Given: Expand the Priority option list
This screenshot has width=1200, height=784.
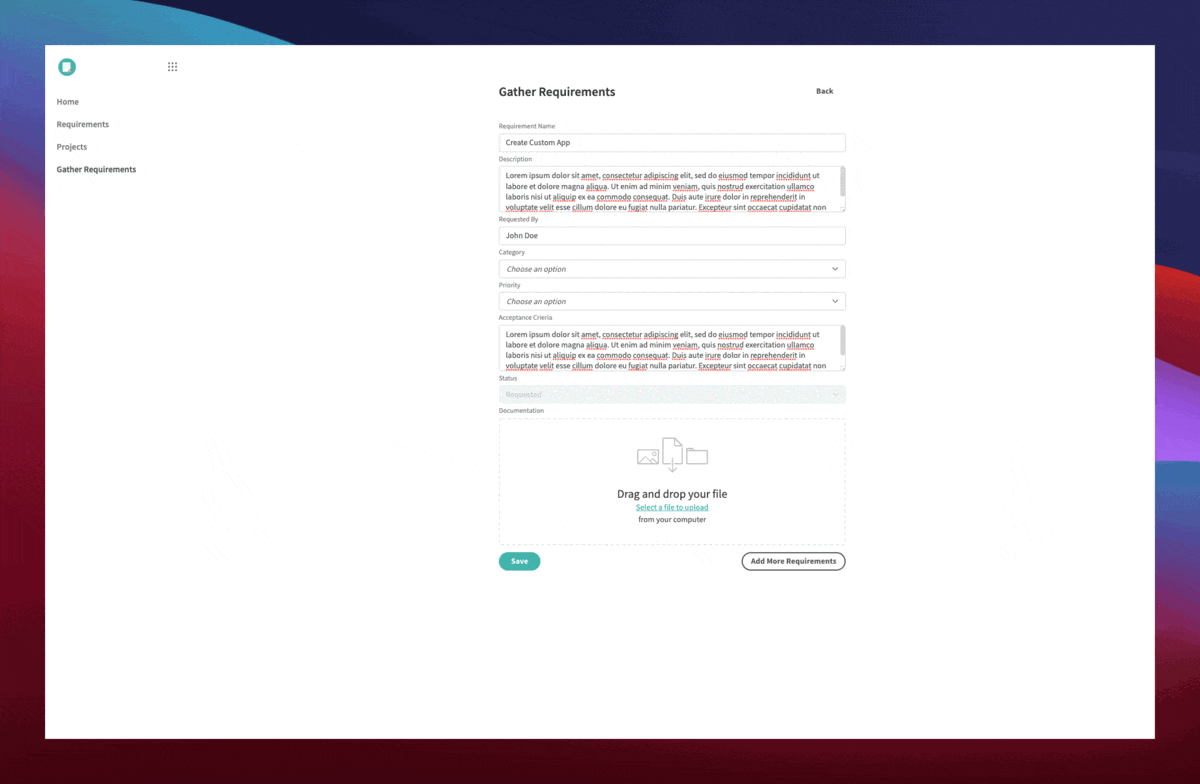Looking at the screenshot, I should point(671,301).
